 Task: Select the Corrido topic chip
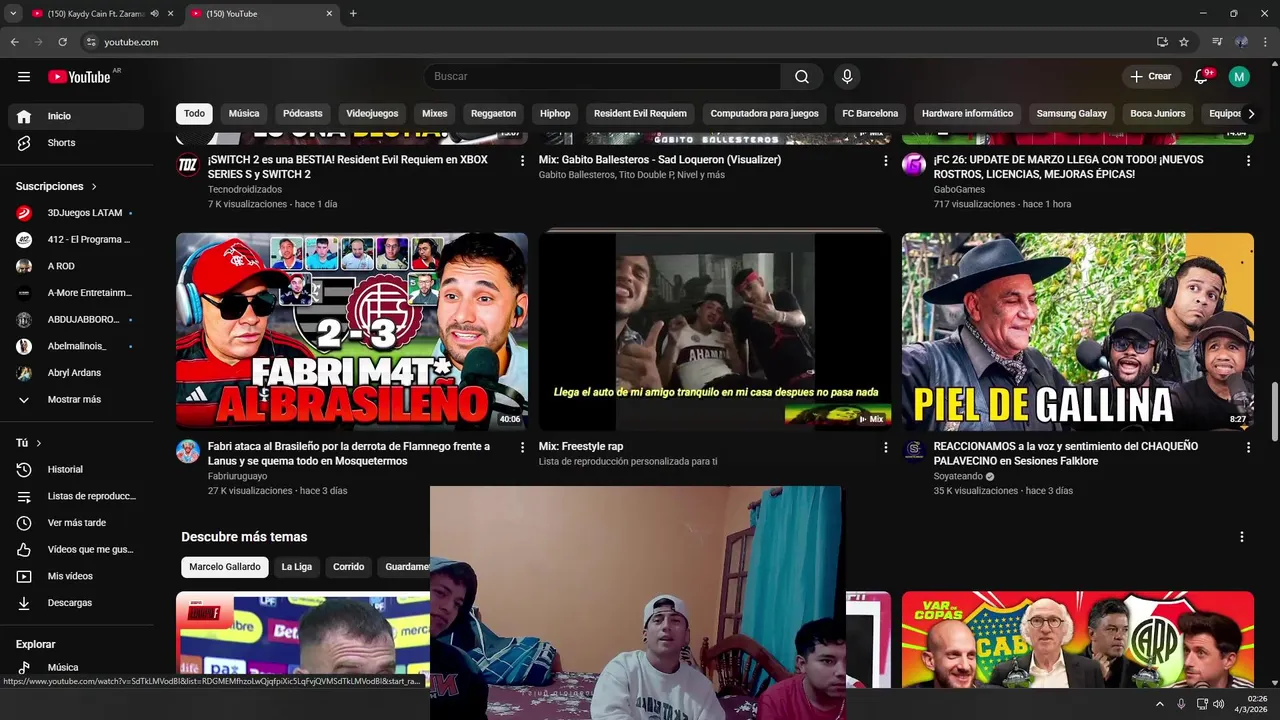click(x=348, y=567)
